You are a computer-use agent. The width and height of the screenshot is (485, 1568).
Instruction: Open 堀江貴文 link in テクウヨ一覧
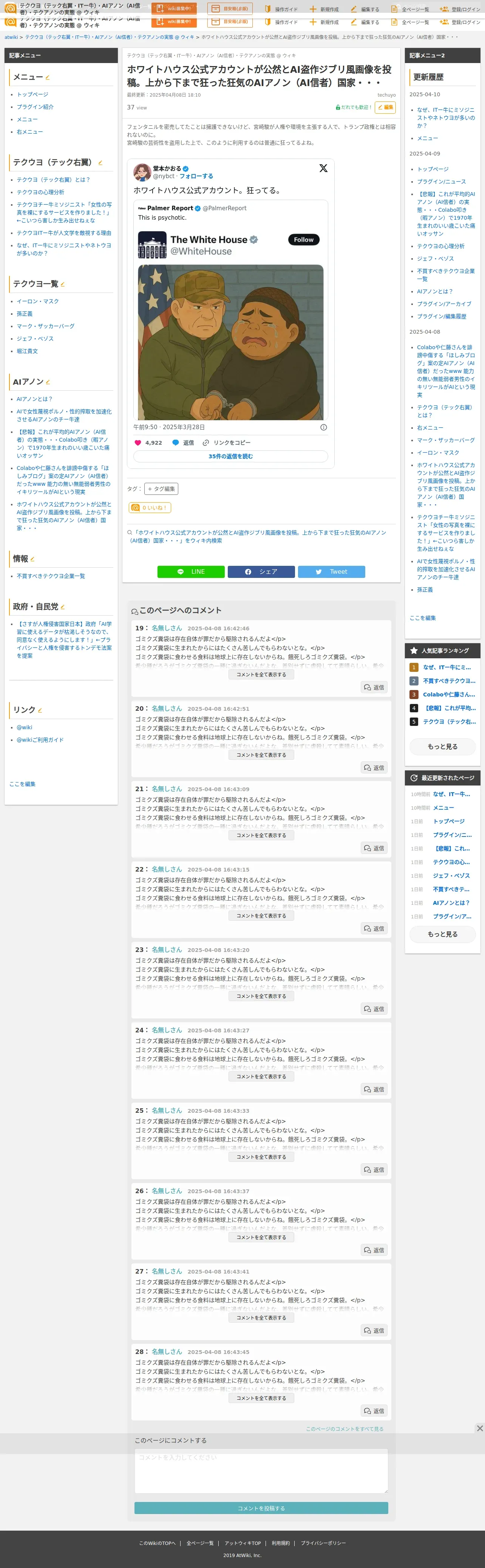[x=27, y=351]
